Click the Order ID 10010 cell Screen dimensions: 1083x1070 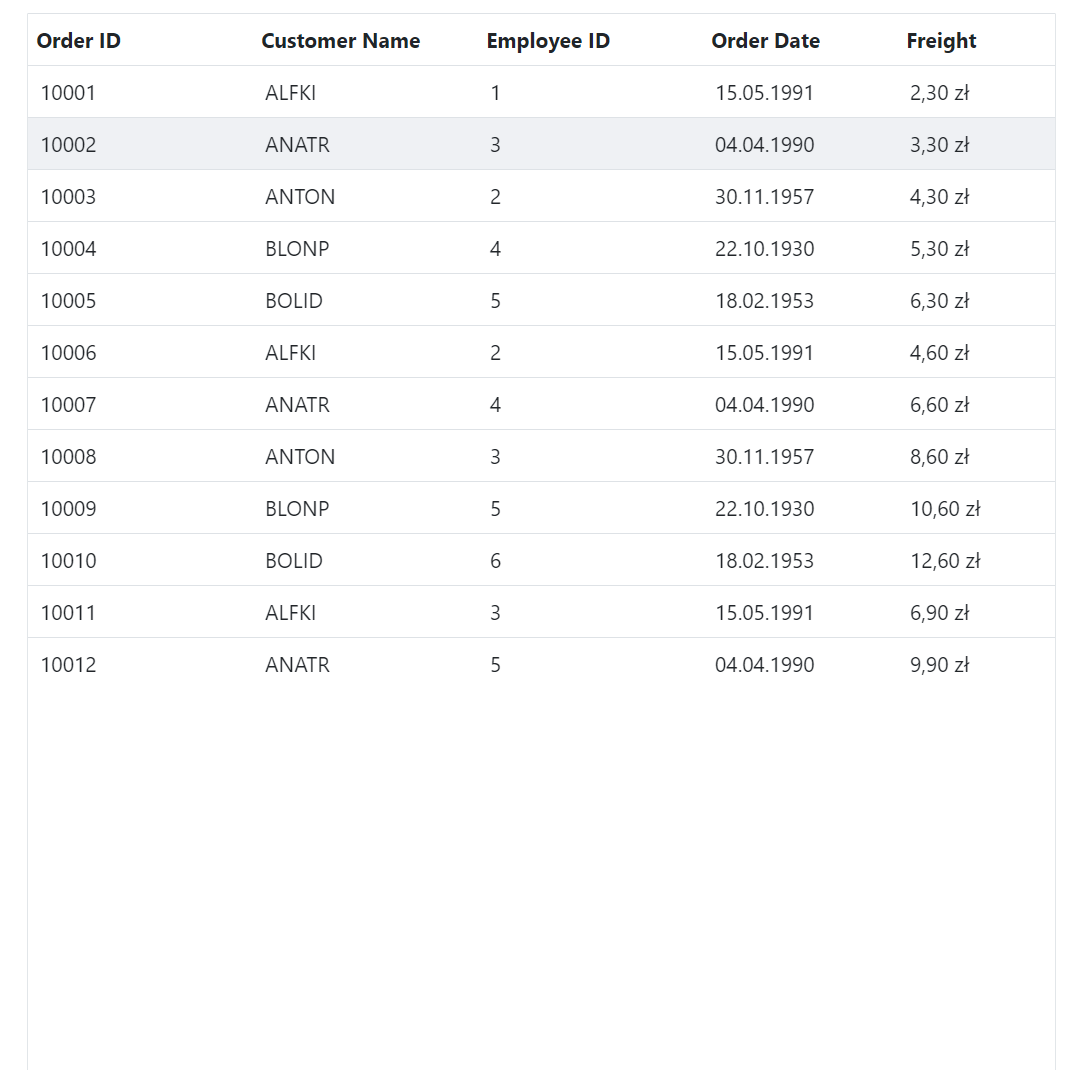[68, 561]
